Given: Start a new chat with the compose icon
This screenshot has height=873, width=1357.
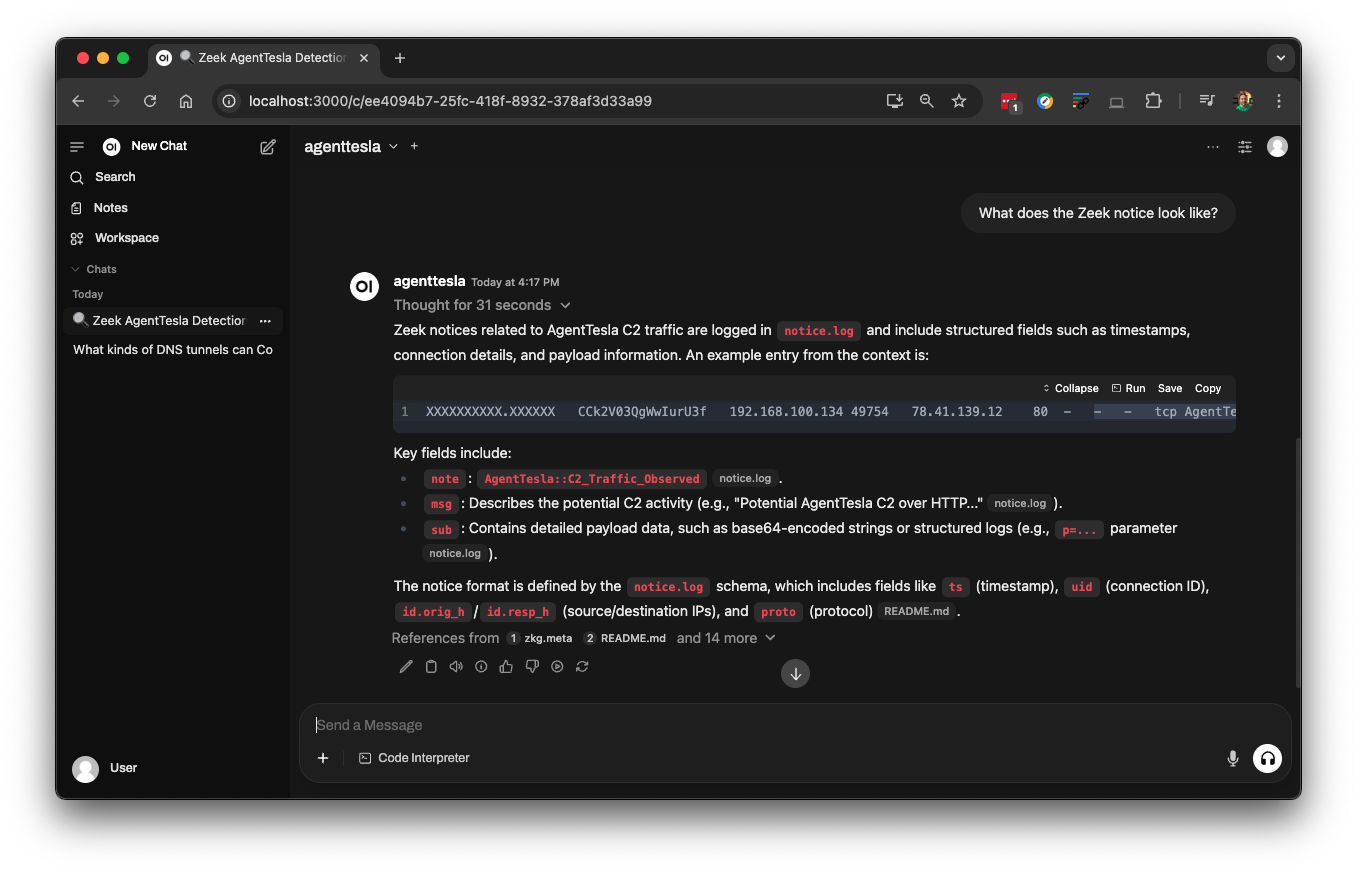Looking at the screenshot, I should click(x=268, y=147).
